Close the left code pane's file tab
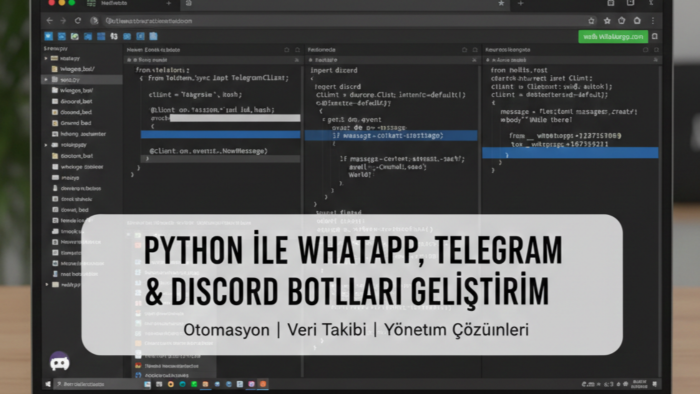Image resolution: width=700 pixels, height=394 pixels. click(296, 60)
